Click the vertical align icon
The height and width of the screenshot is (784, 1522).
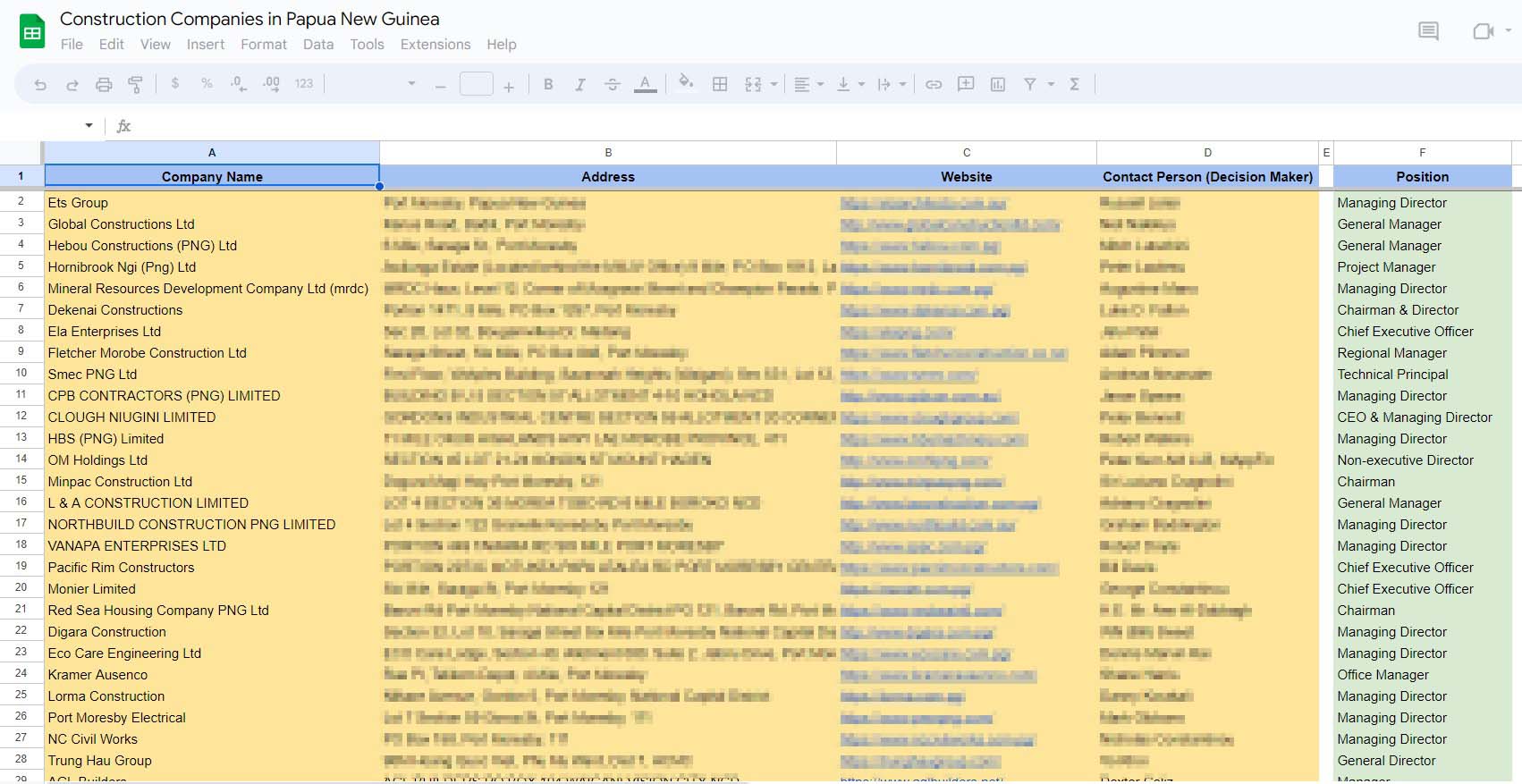point(842,84)
